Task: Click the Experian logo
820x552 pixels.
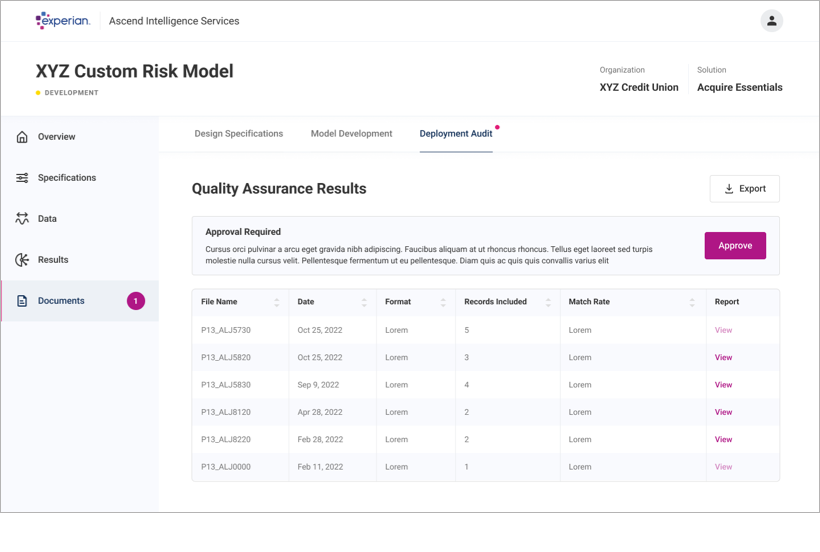Action: (62, 21)
